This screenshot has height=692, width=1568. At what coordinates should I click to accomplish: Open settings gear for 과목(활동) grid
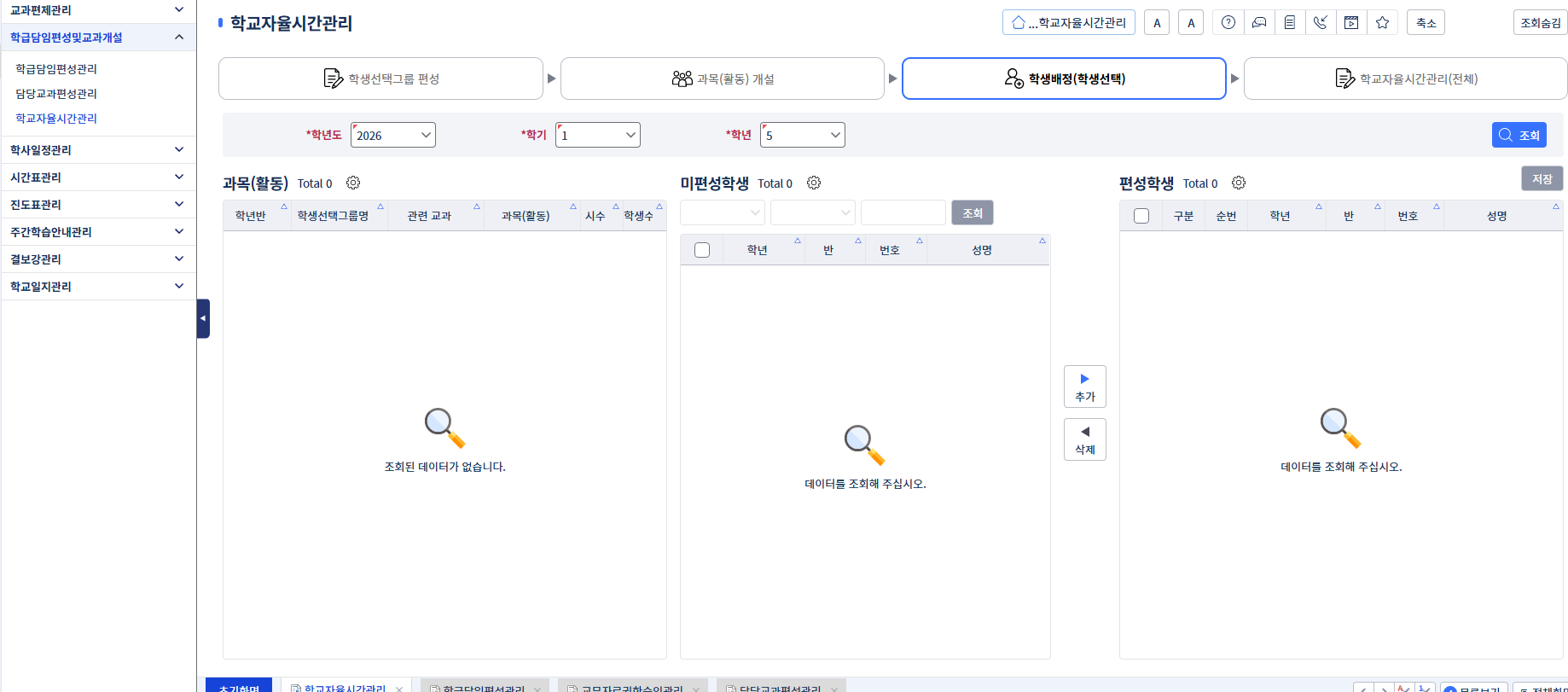click(353, 183)
